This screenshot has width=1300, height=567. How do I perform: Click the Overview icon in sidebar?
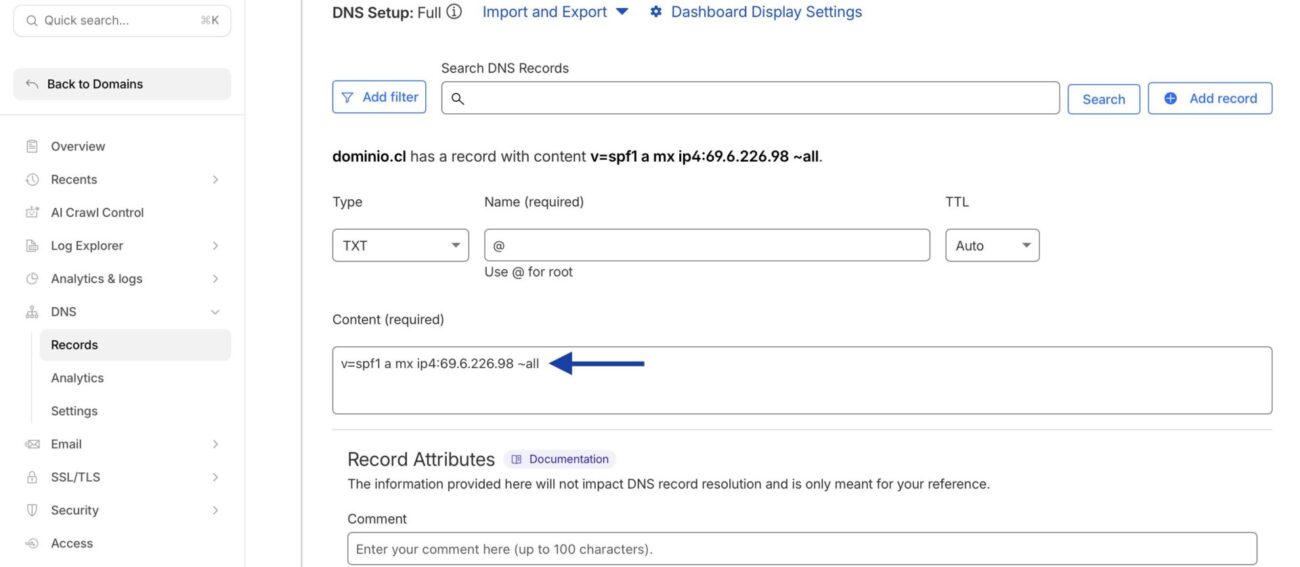[x=32, y=146]
